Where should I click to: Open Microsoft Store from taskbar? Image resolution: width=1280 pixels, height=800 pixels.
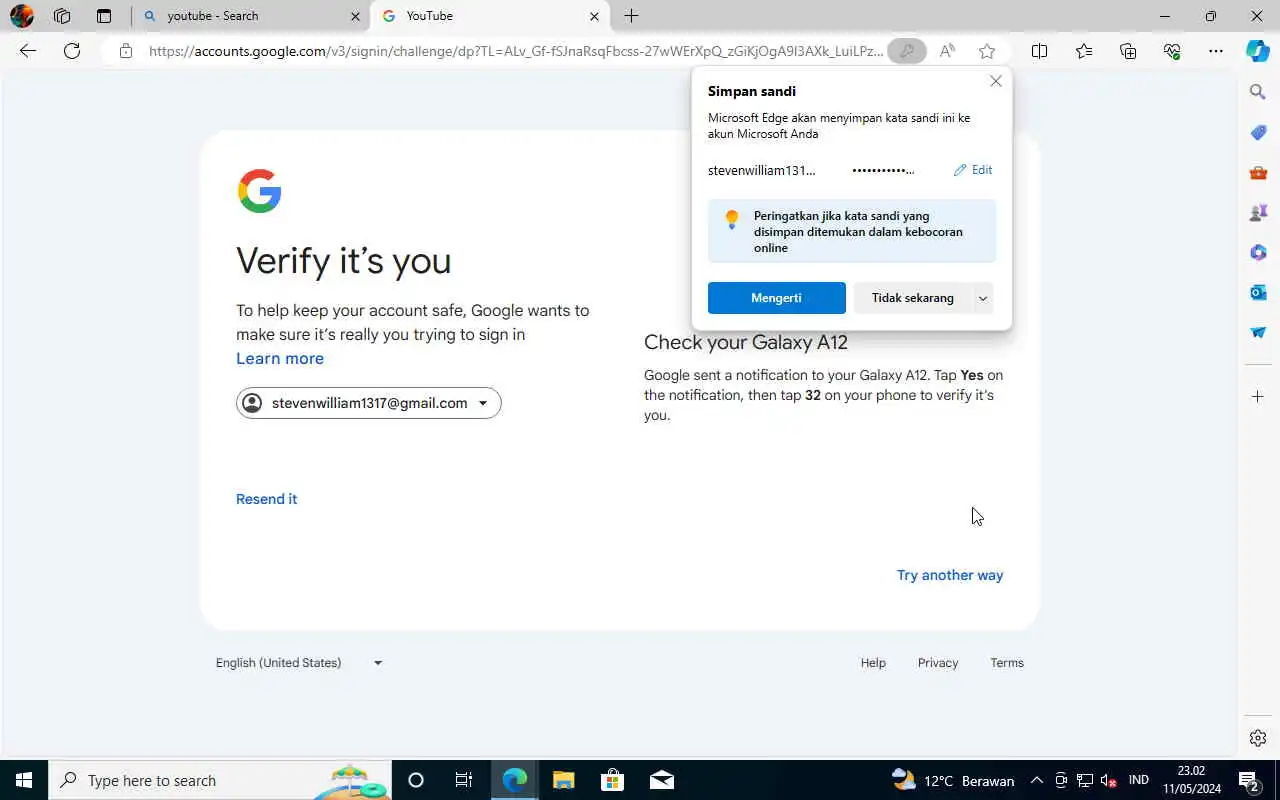[x=612, y=780]
